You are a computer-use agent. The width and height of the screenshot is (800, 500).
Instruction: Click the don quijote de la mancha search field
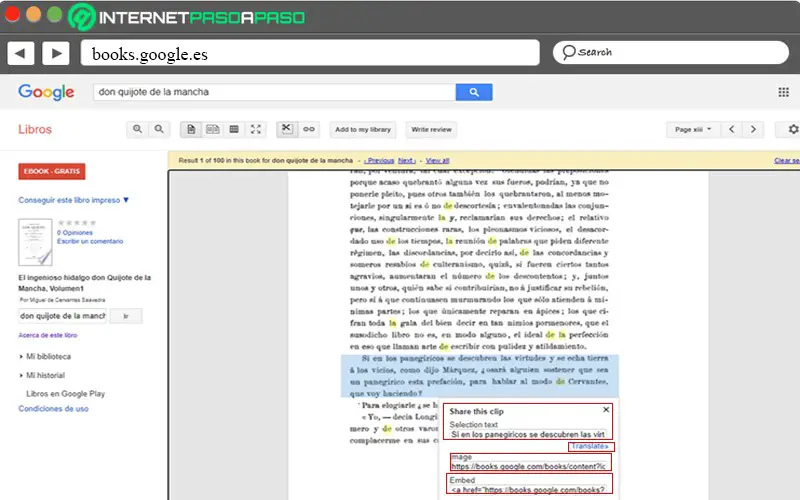[x=274, y=92]
